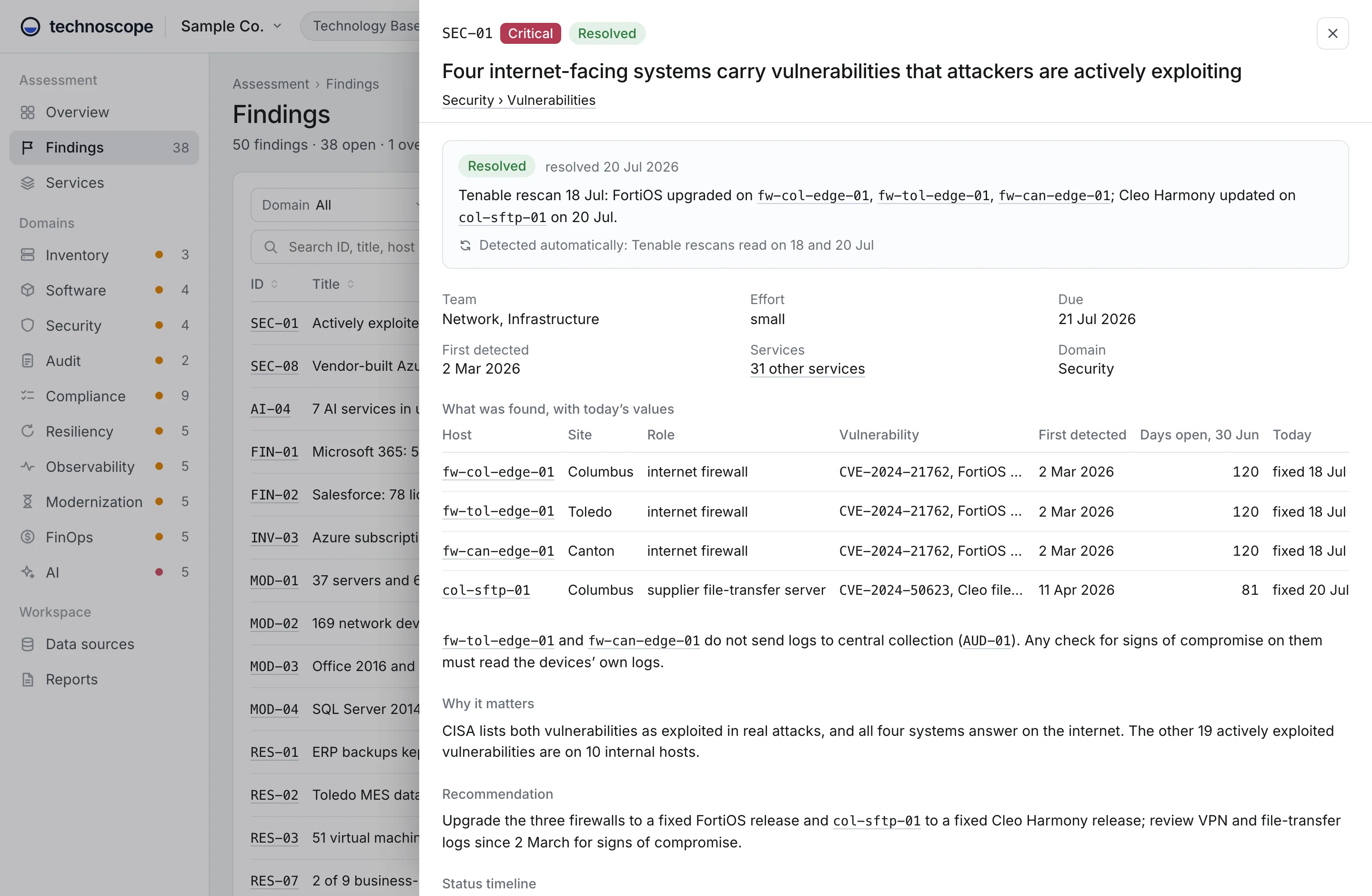Open fw-tol-edge-01 host link in table
The image size is (1372, 896).
point(498,511)
